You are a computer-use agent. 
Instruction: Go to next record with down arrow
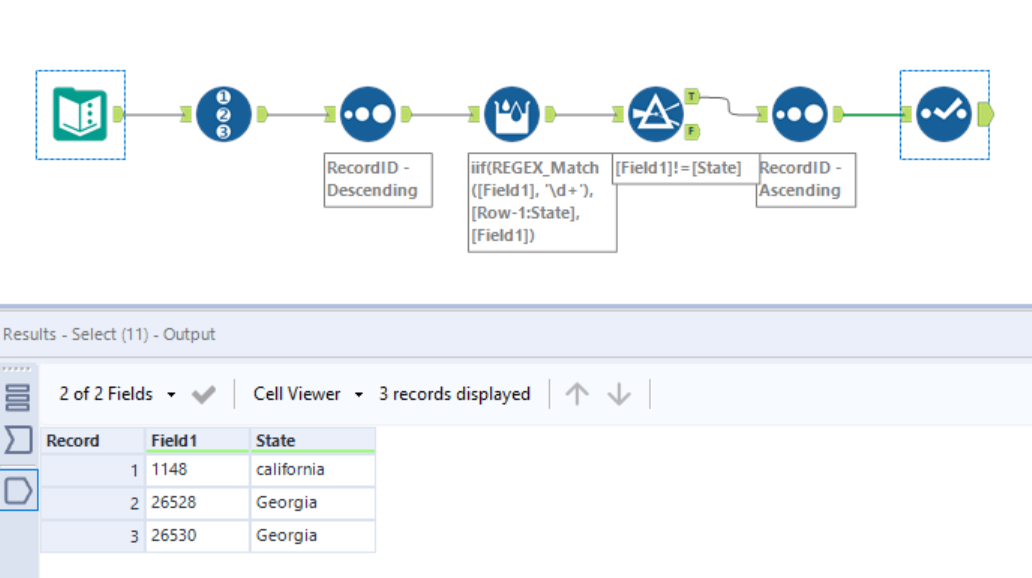[x=619, y=394]
